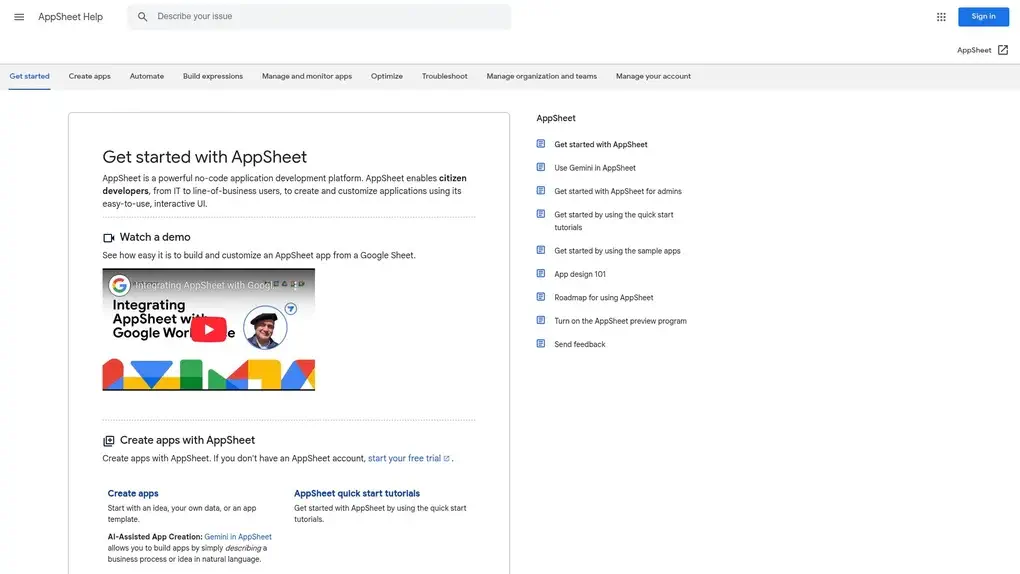Open the Google apps grid
This screenshot has width=1020, height=574.
click(x=941, y=17)
